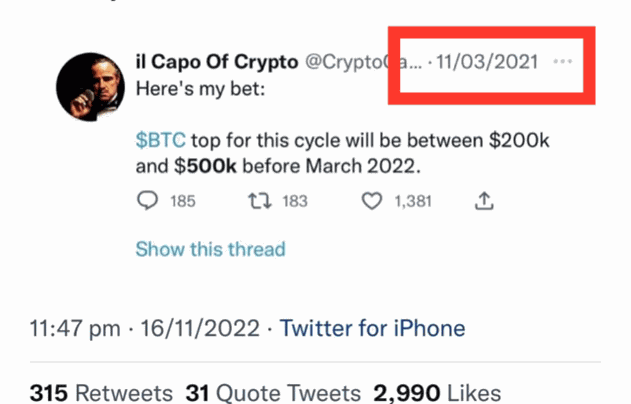631x404 pixels.
Task: Click the reply speech bubble icon
Action: pyautogui.click(x=147, y=201)
